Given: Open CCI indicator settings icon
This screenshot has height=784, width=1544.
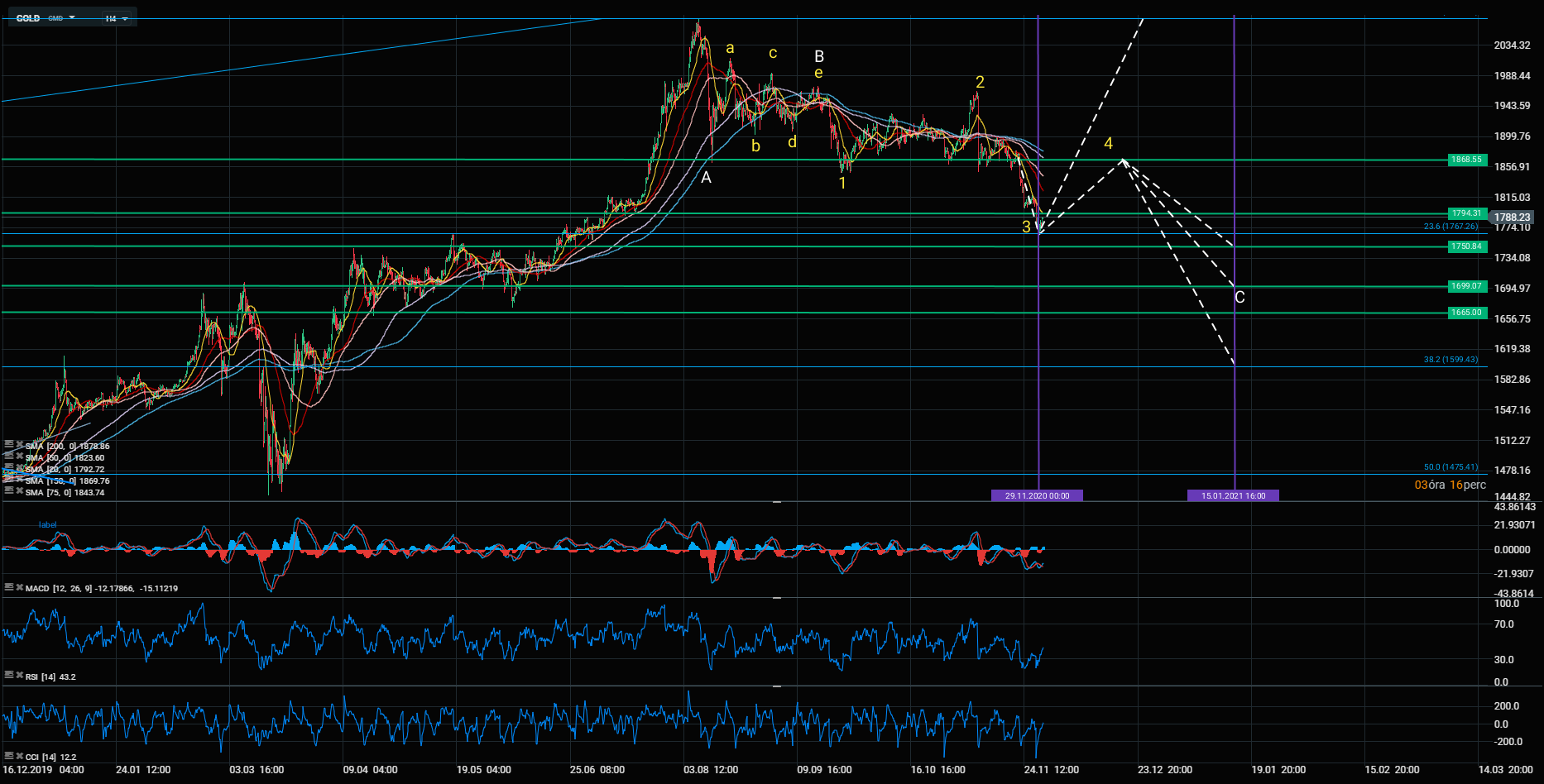Looking at the screenshot, I should [x=8, y=756].
